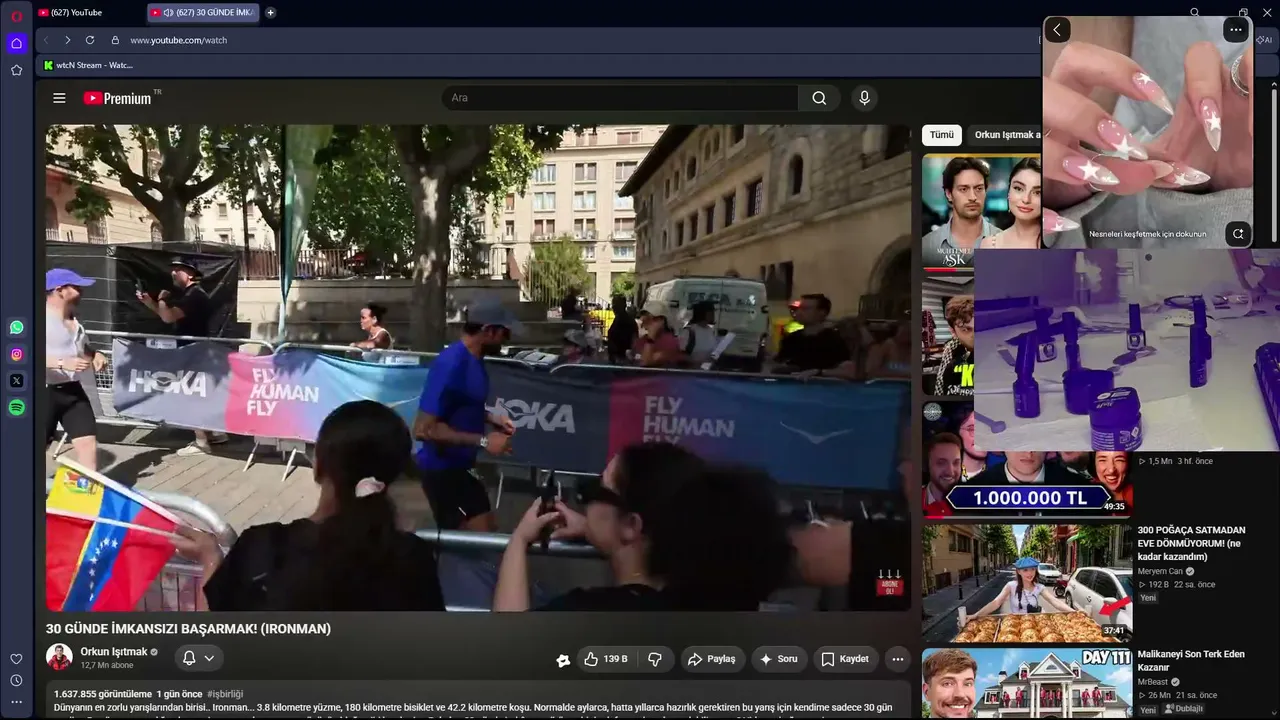Open Instagram from the browser sidebar
The height and width of the screenshot is (720, 1280).
pyautogui.click(x=16, y=354)
